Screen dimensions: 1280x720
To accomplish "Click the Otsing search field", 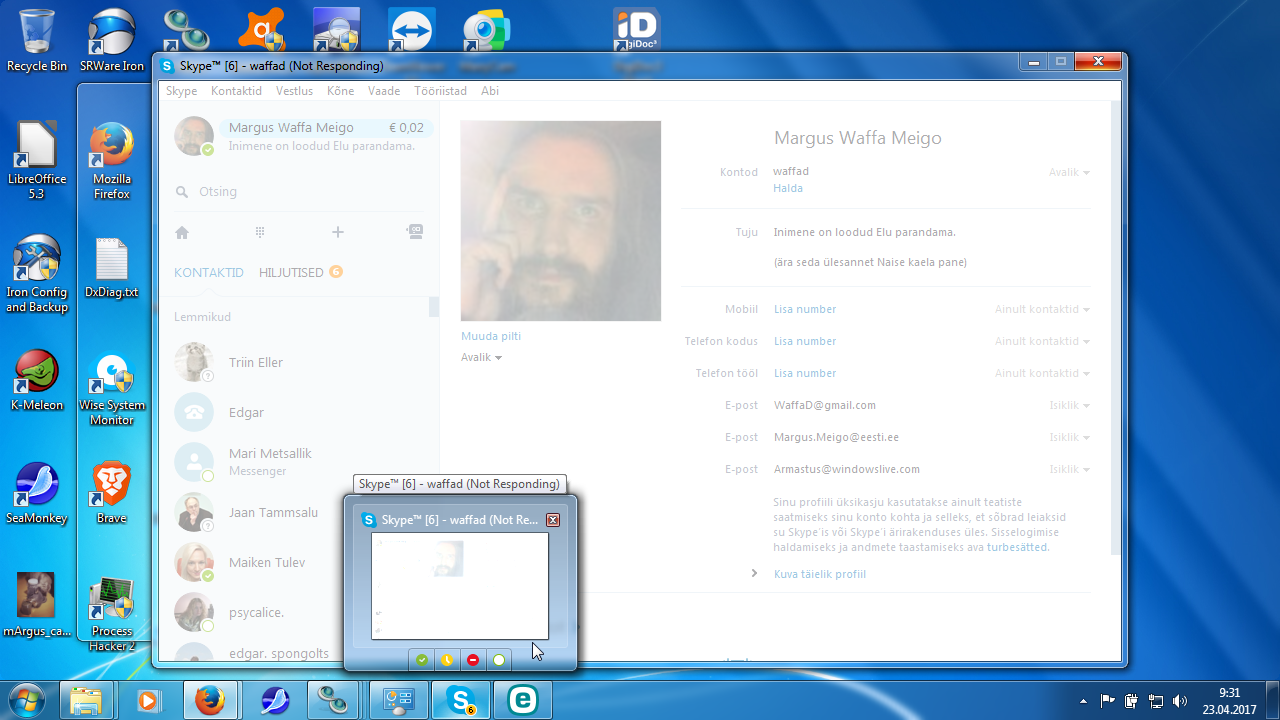I will click(300, 192).
